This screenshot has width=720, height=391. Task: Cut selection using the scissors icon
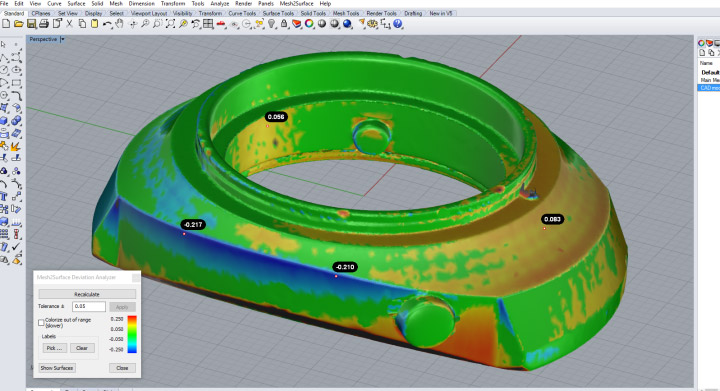click(69, 24)
